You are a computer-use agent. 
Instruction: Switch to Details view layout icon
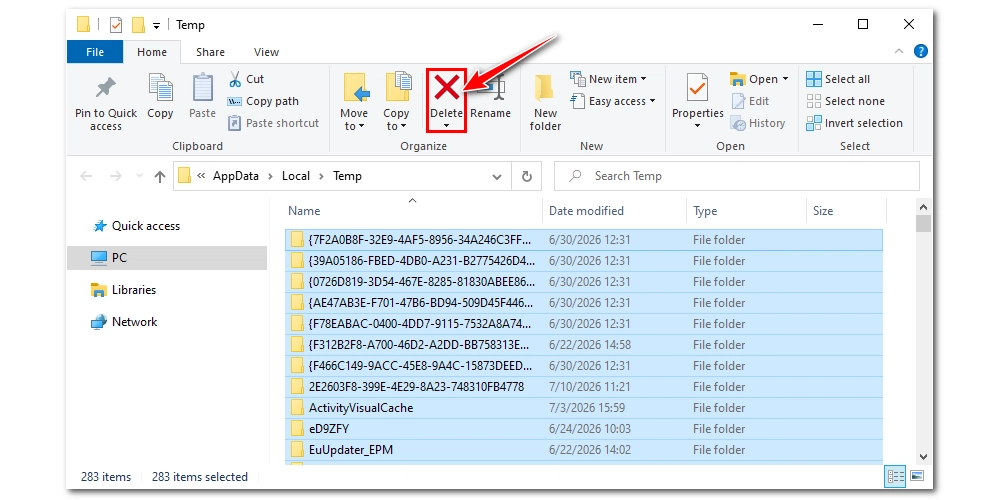tap(896, 476)
